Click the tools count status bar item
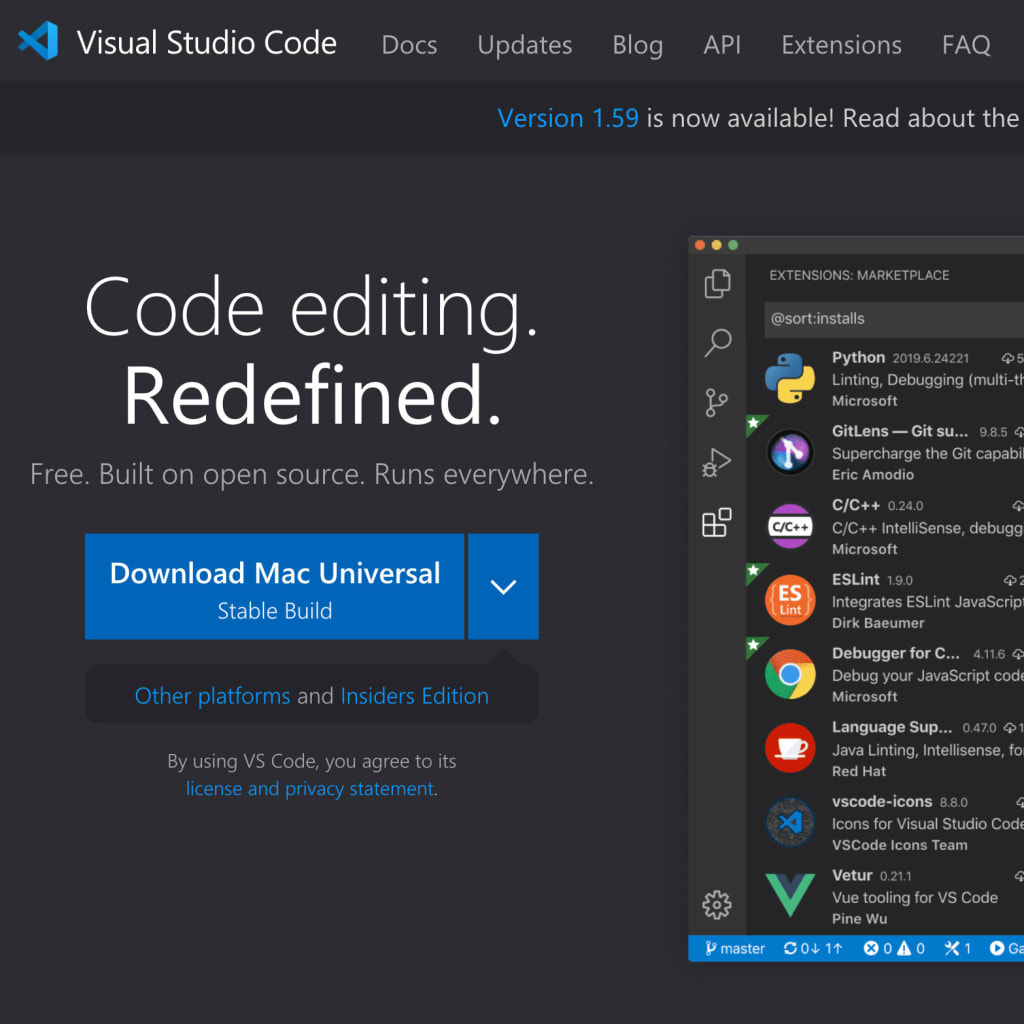The image size is (1024, 1024). point(958,948)
